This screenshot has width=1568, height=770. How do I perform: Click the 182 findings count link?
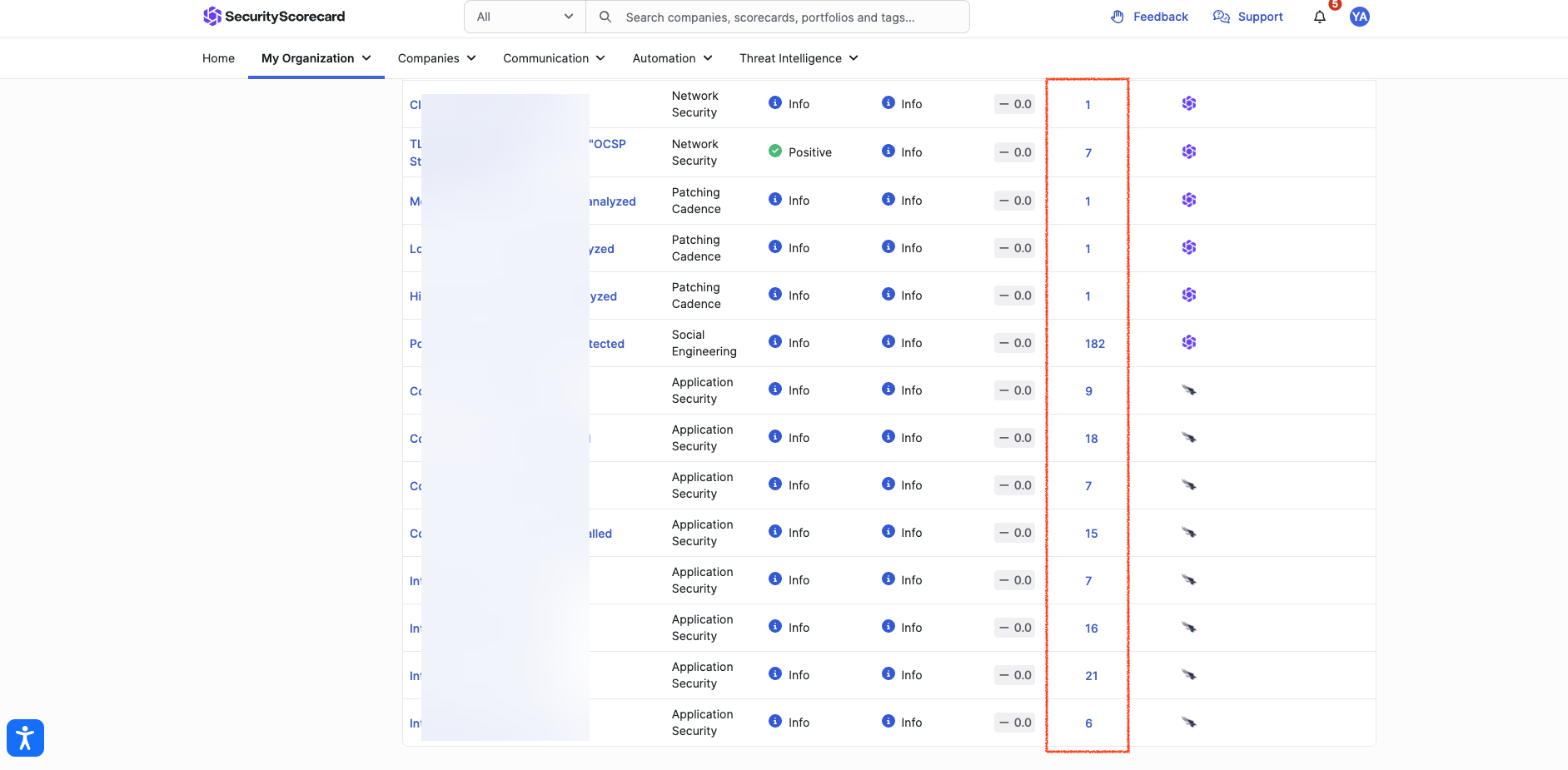click(x=1094, y=344)
